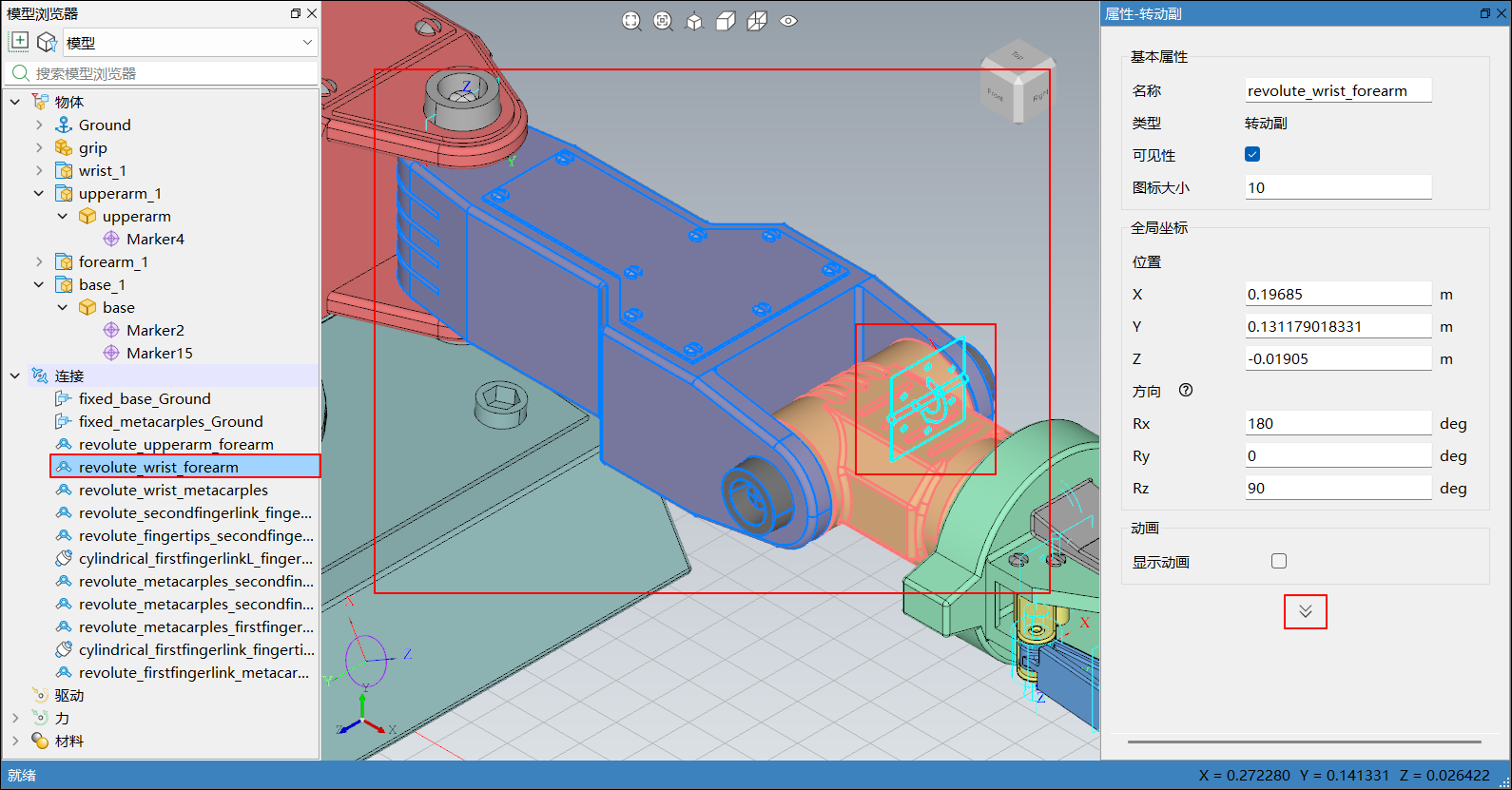Screen dimensions: 1512x790
Task: Switch to wireframe cube display icon
Action: point(757,21)
